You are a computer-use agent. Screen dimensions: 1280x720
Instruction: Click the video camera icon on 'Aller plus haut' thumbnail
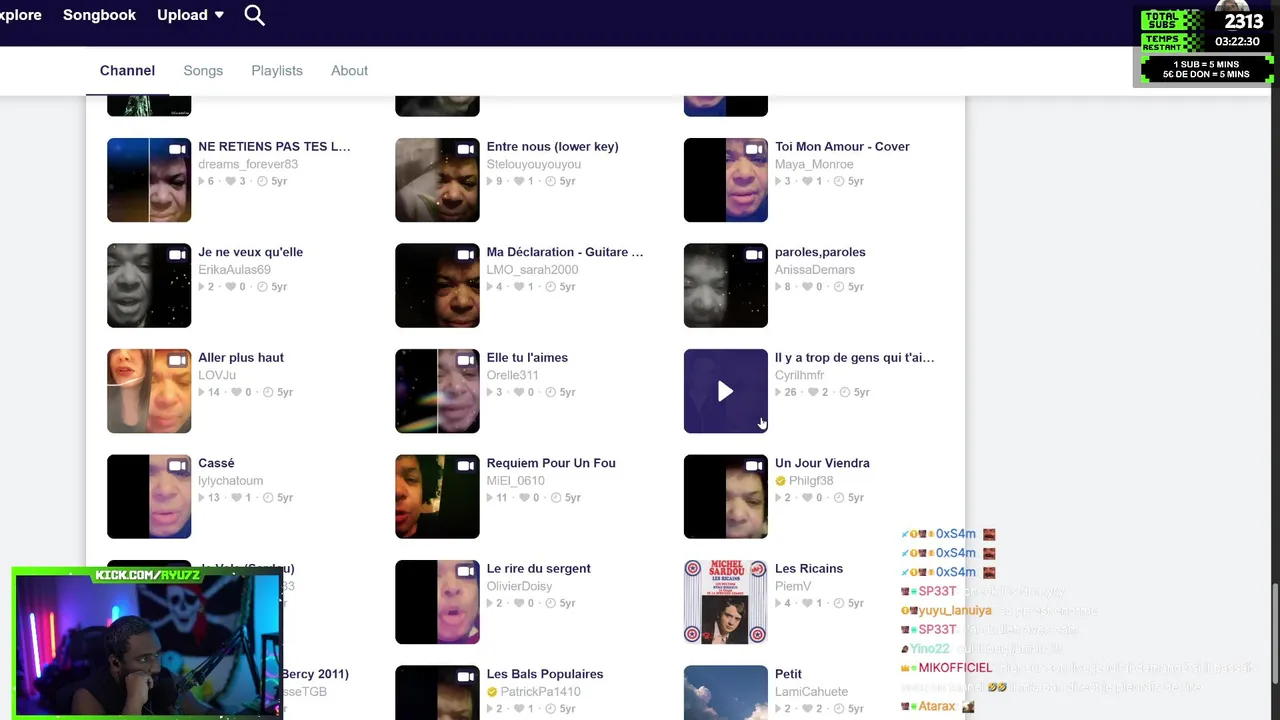pos(177,361)
